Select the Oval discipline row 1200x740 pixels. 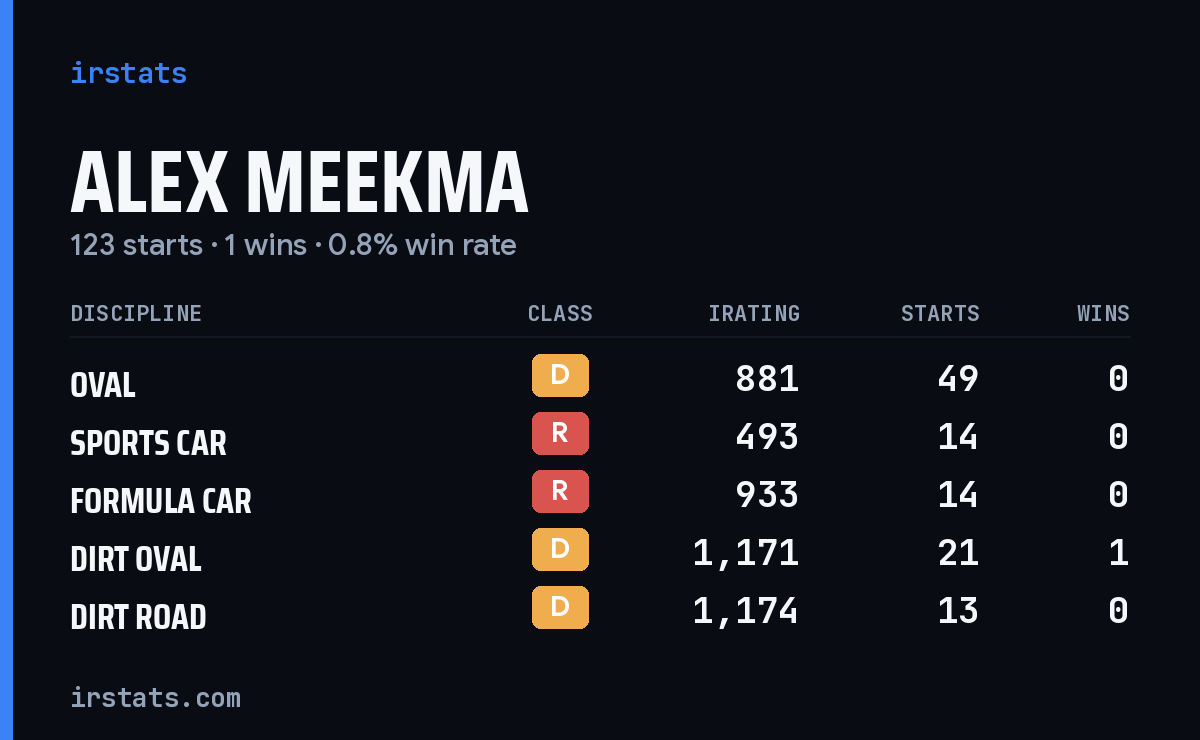tap(600, 379)
